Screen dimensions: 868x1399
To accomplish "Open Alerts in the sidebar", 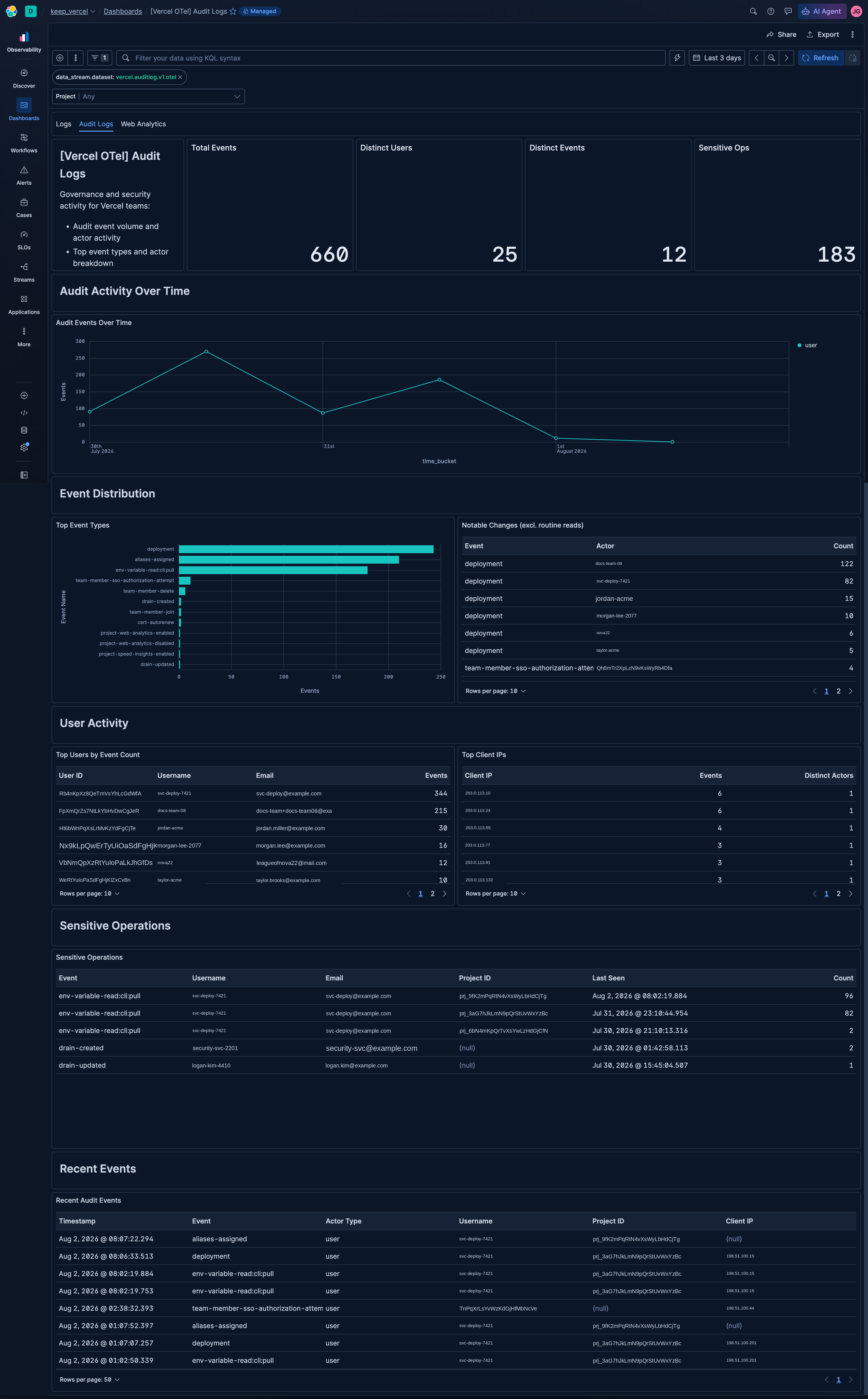I will tap(24, 175).
